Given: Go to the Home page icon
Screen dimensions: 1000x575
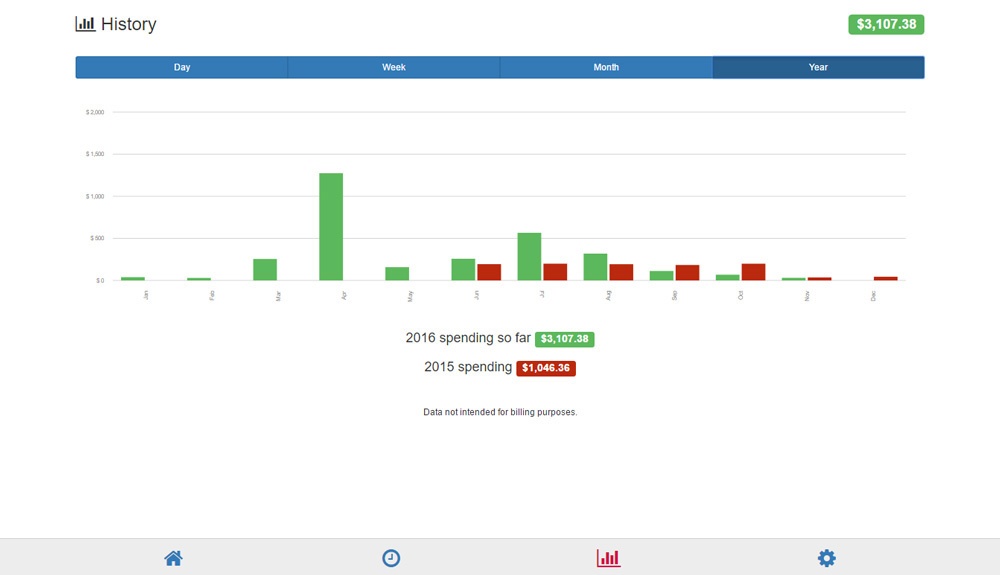Looking at the screenshot, I should (x=173, y=558).
